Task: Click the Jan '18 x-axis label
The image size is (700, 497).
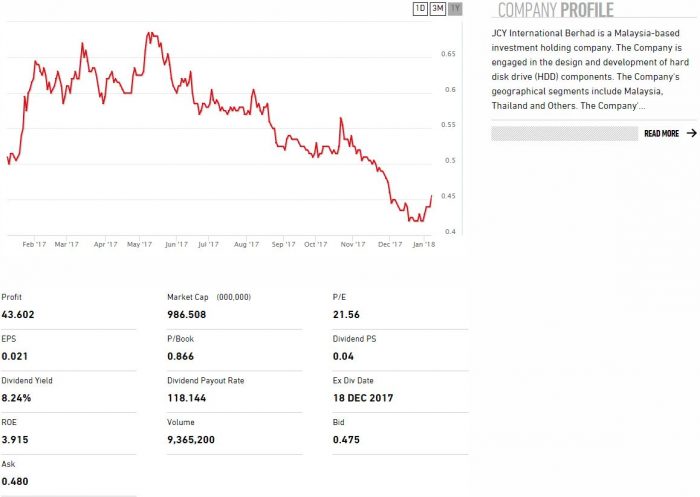Action: click(423, 243)
